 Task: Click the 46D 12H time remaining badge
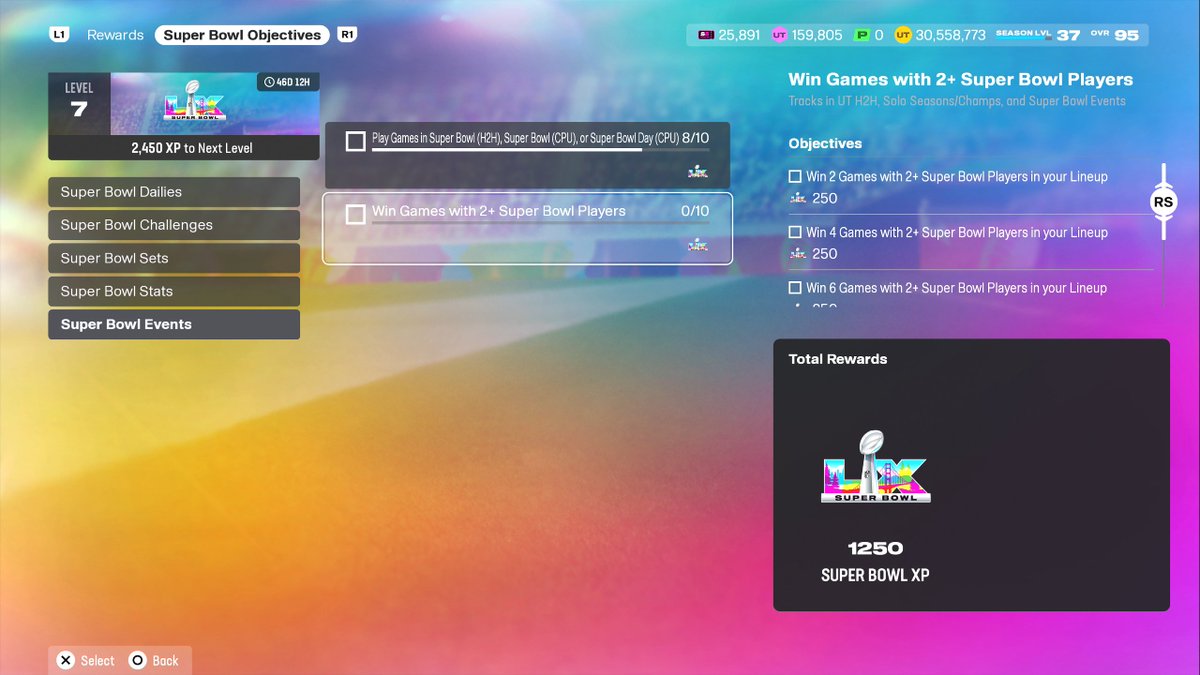click(x=287, y=82)
